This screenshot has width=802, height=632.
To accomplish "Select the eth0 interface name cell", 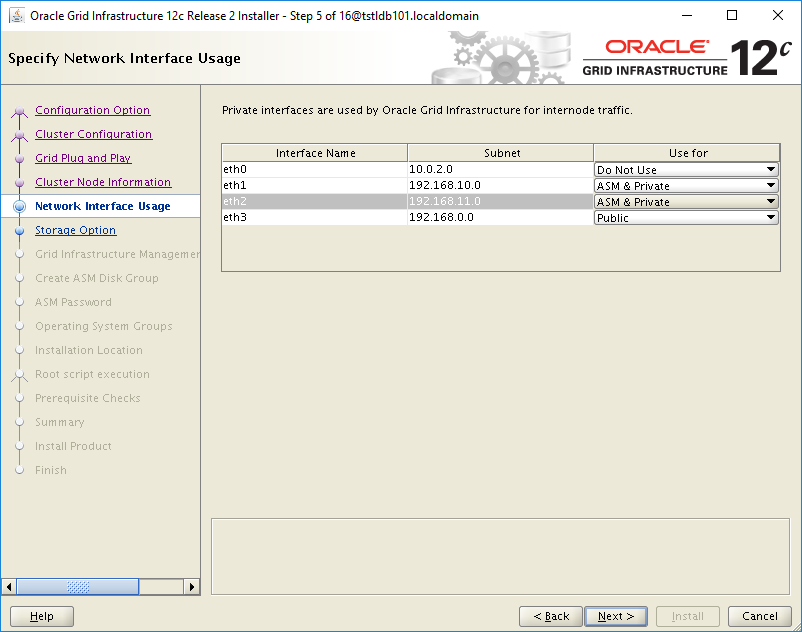I will [315, 169].
